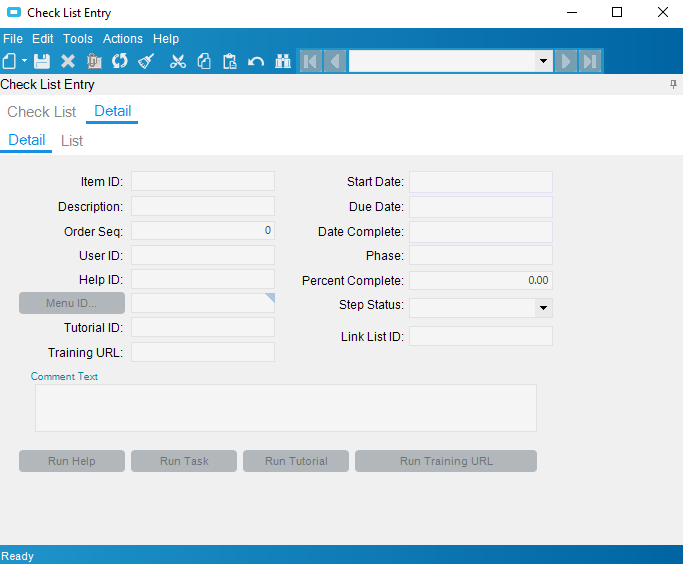The width and height of the screenshot is (683, 564).
Task: Click the Tutorial ID field
Action: pyautogui.click(x=203, y=327)
